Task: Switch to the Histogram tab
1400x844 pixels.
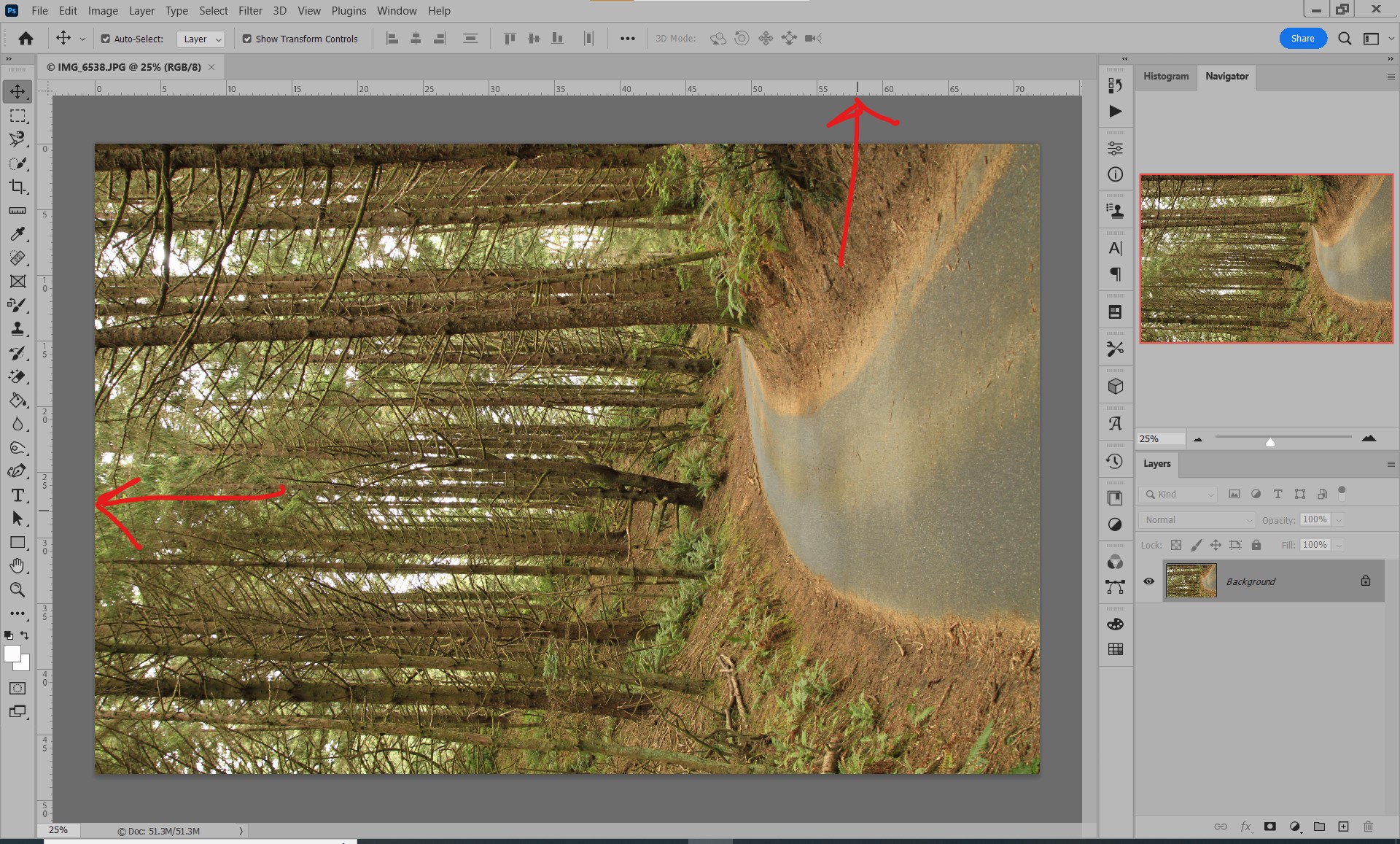Action: pos(1165,76)
